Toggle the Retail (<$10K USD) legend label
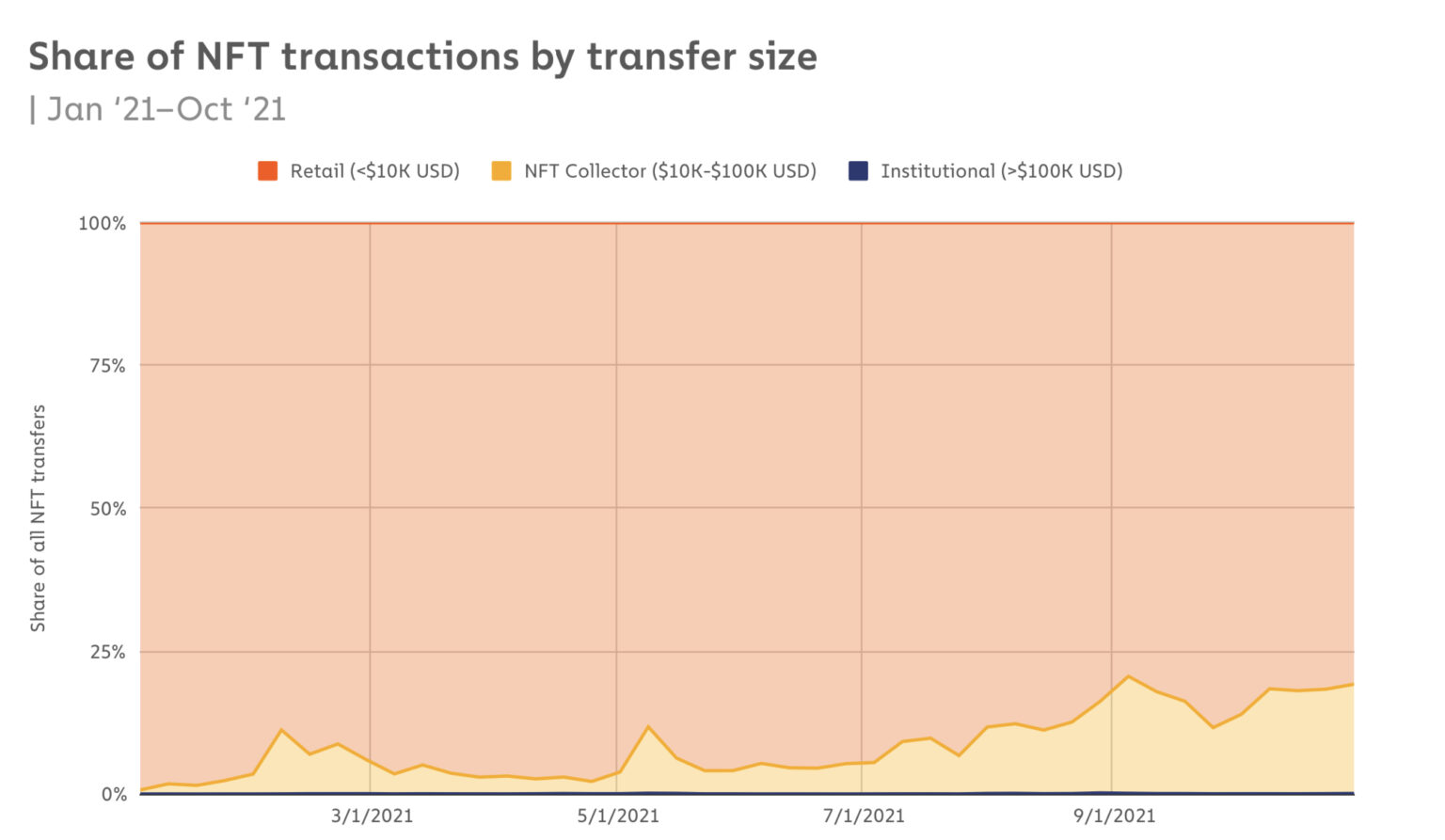1445x840 pixels. 374,171
